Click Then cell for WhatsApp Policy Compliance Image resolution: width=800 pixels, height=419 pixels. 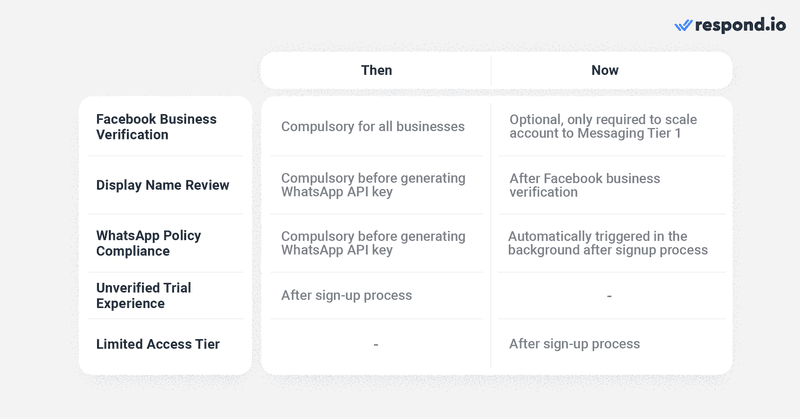[x=373, y=243]
